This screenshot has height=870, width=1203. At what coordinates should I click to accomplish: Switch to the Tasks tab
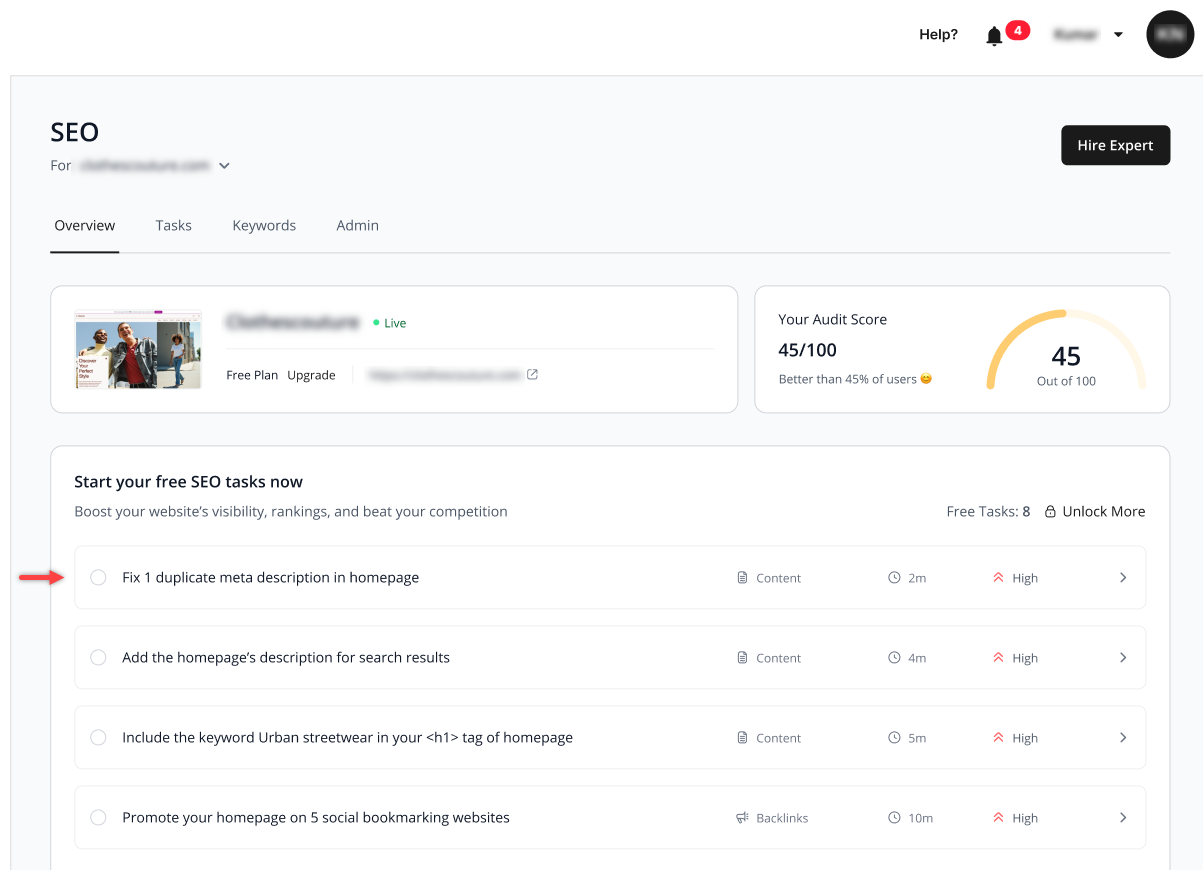(174, 225)
